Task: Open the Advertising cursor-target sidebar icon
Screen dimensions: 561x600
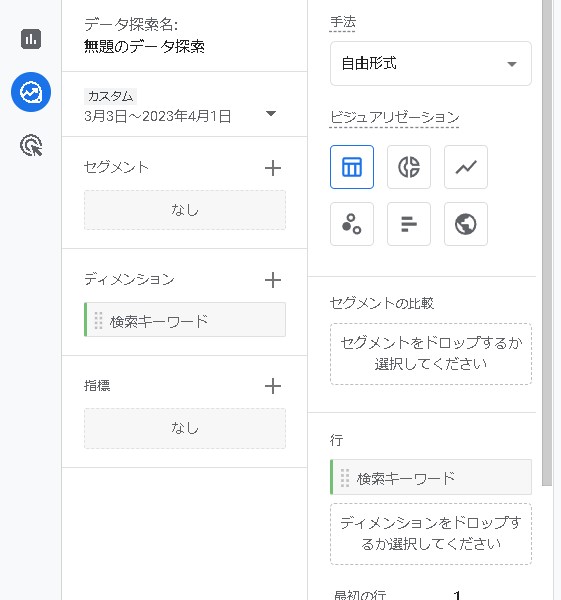Action: (x=31, y=145)
